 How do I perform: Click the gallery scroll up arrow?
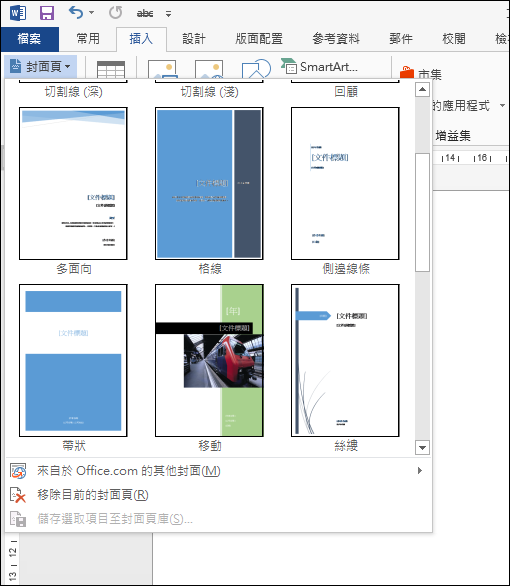click(422, 89)
